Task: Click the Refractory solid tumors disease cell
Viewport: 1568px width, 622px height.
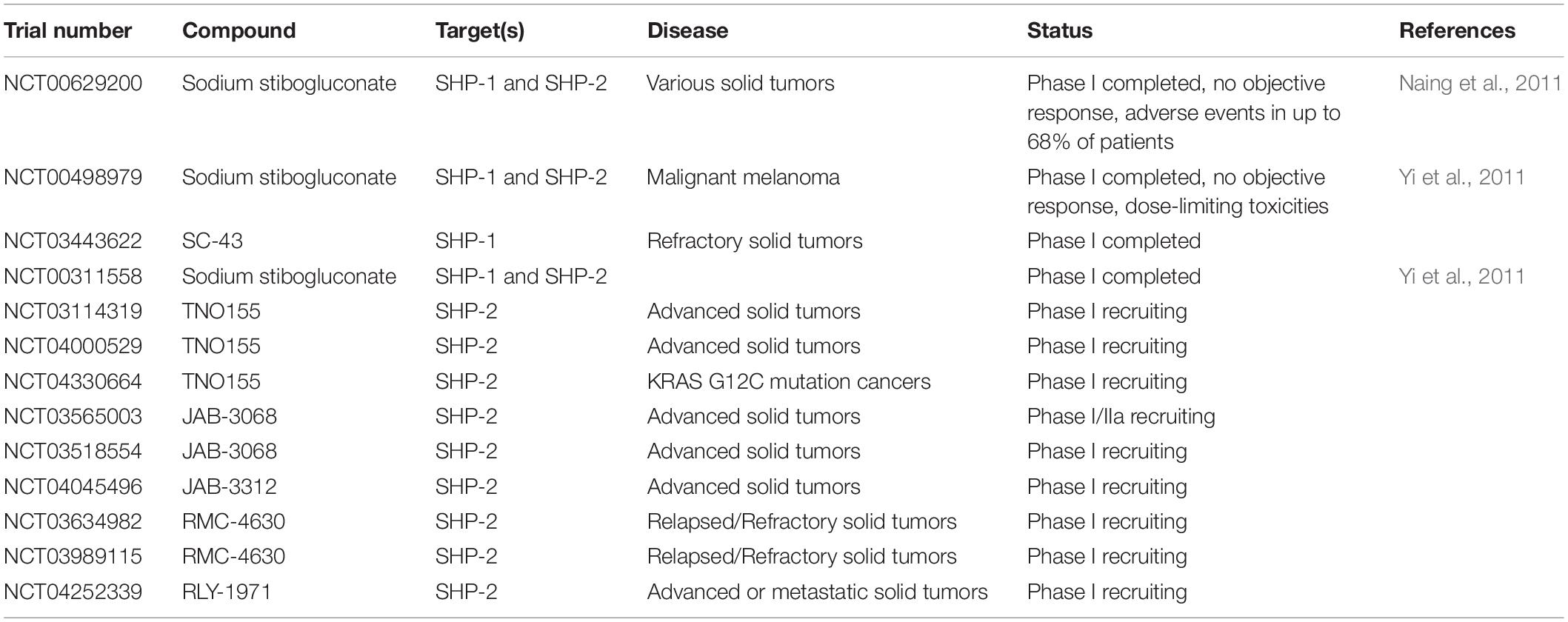Action: (755, 241)
